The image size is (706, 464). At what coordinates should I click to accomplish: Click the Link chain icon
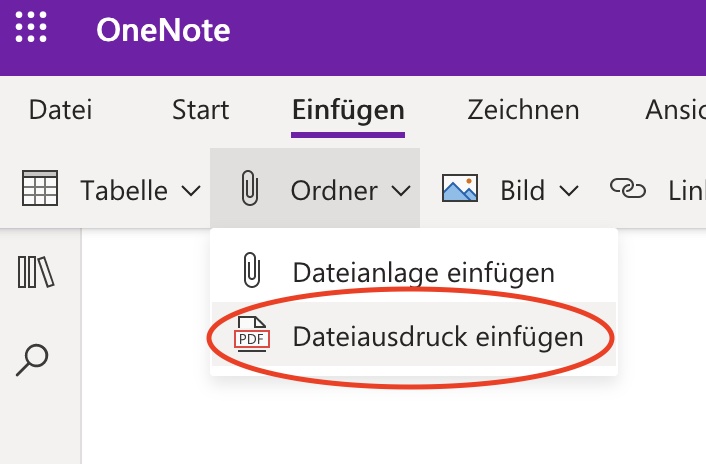(628, 188)
